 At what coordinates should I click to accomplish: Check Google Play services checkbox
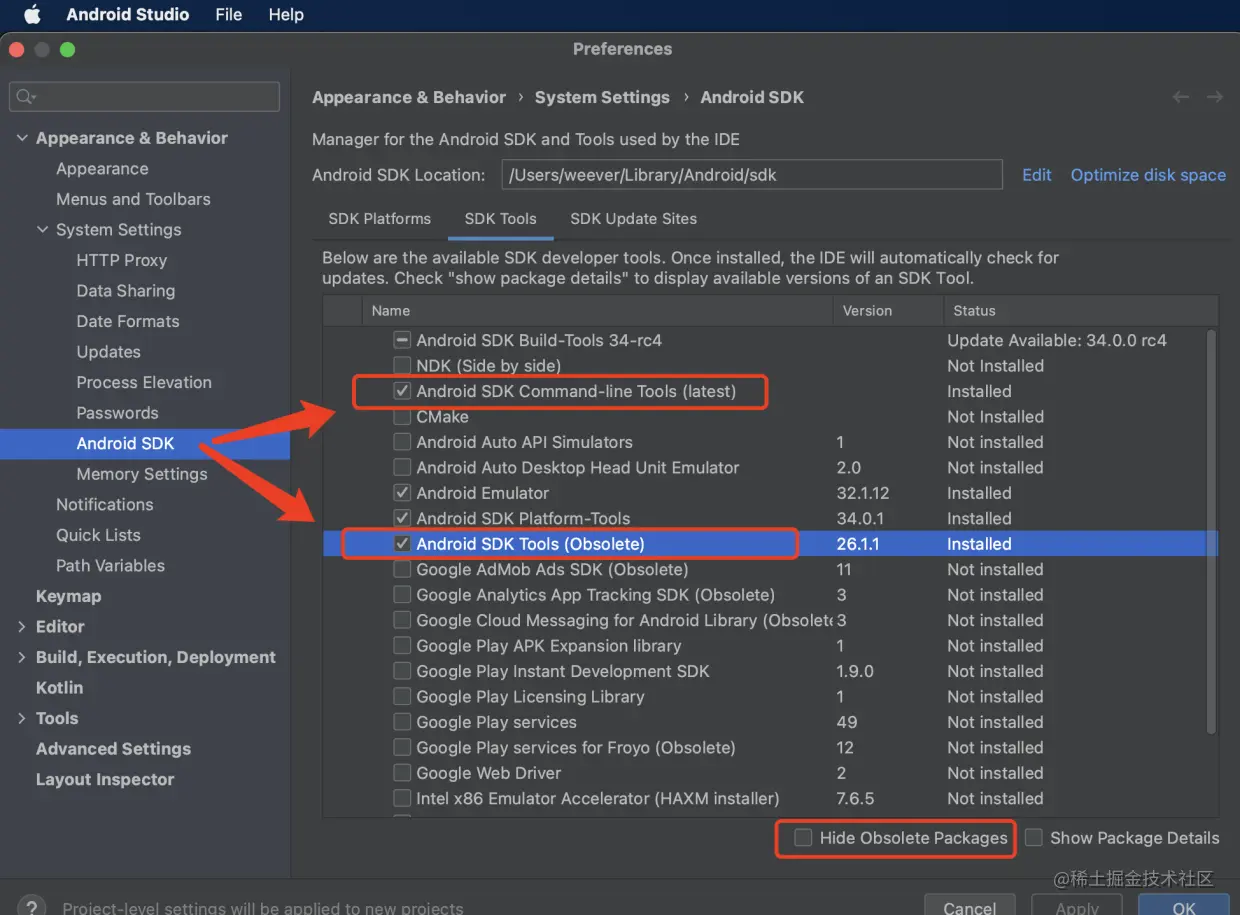coord(402,722)
